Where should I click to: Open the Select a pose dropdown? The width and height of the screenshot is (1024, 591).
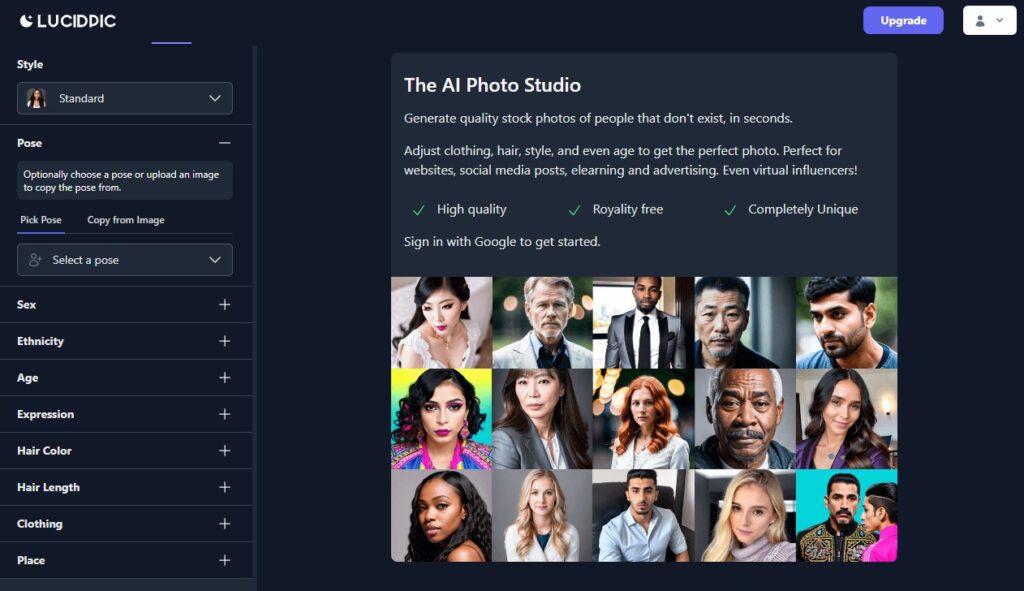point(125,260)
